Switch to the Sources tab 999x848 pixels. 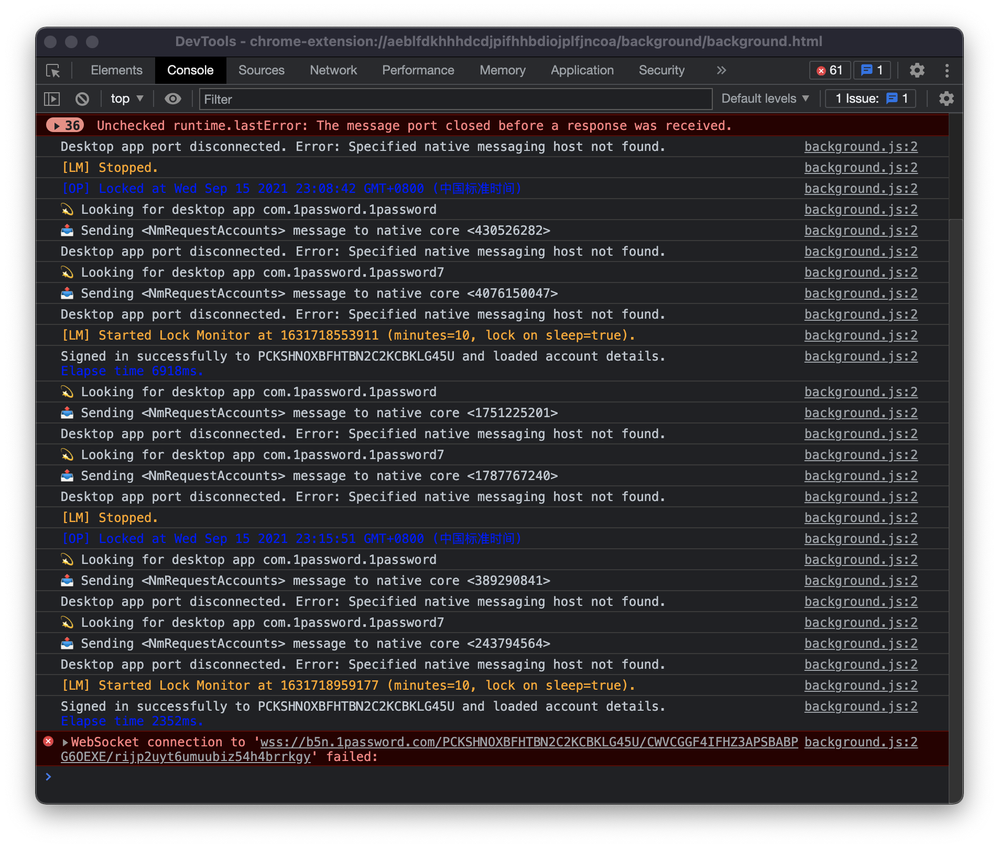coord(261,70)
